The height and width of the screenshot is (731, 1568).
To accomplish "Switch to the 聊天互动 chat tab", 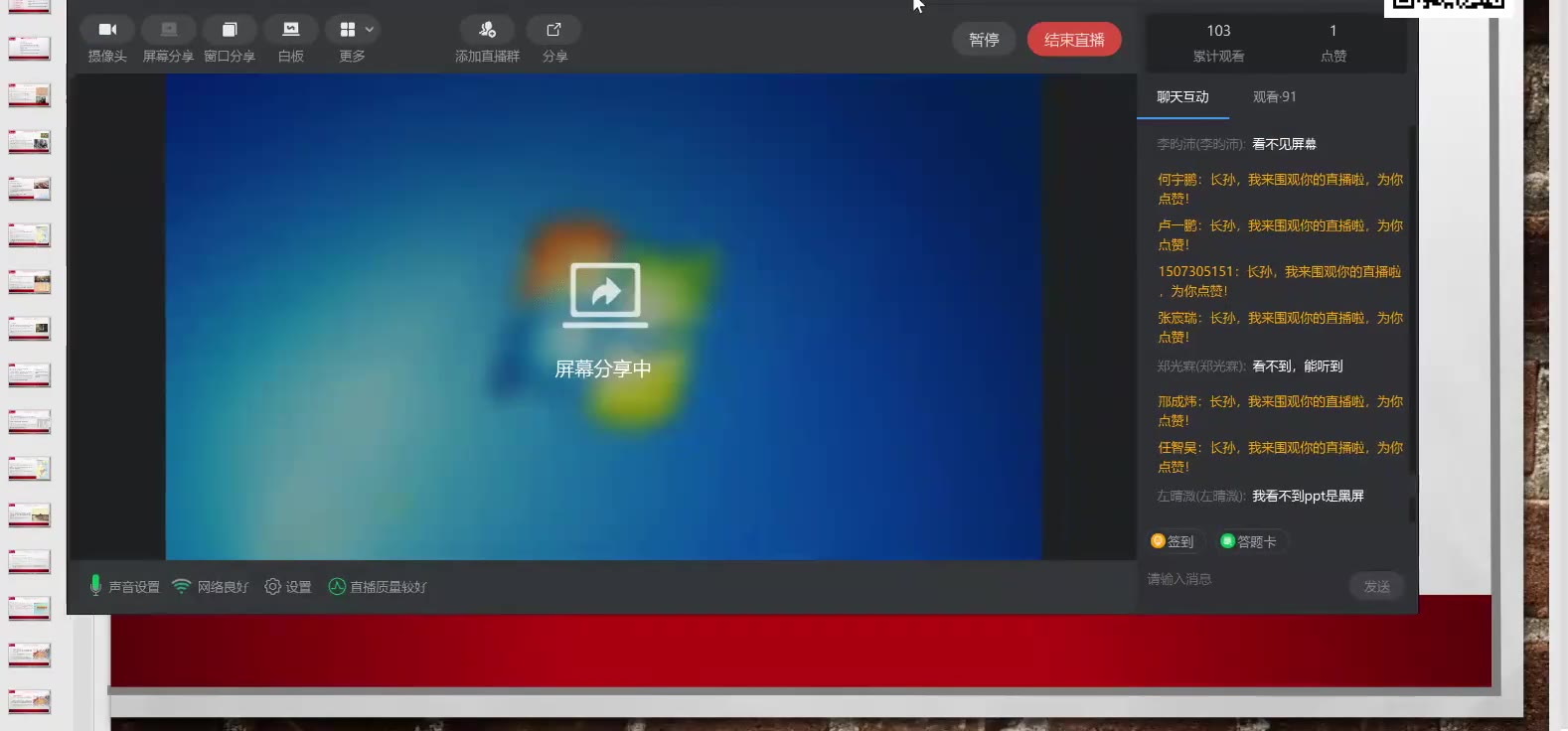I will click(x=1182, y=97).
